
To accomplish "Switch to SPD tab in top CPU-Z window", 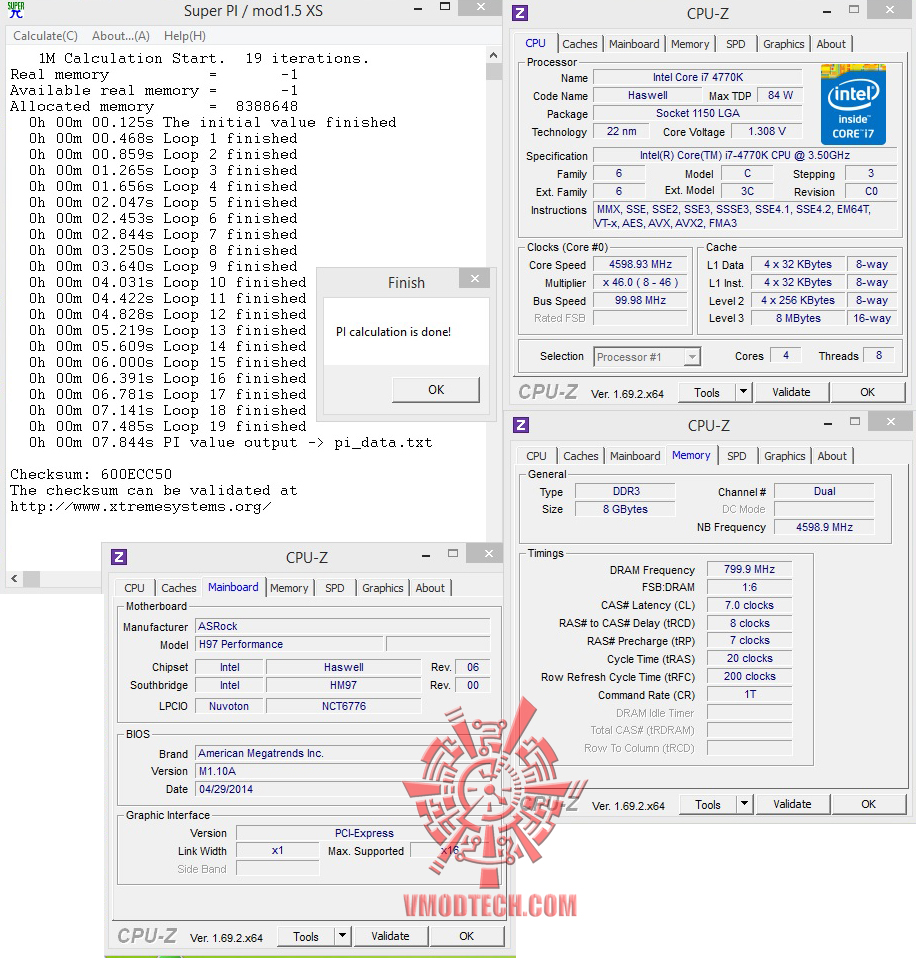I will (x=736, y=44).
